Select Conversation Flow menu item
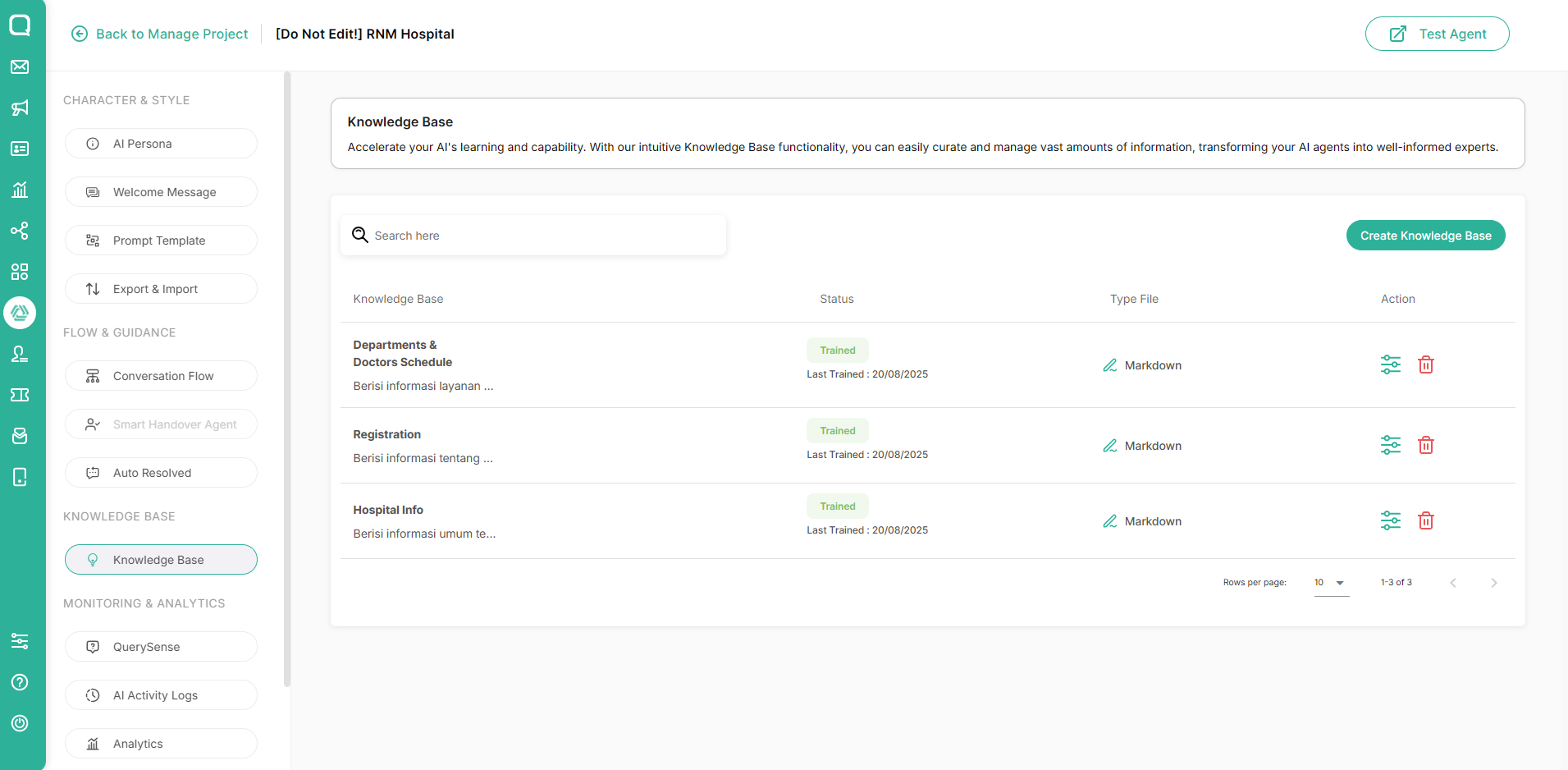 click(161, 376)
